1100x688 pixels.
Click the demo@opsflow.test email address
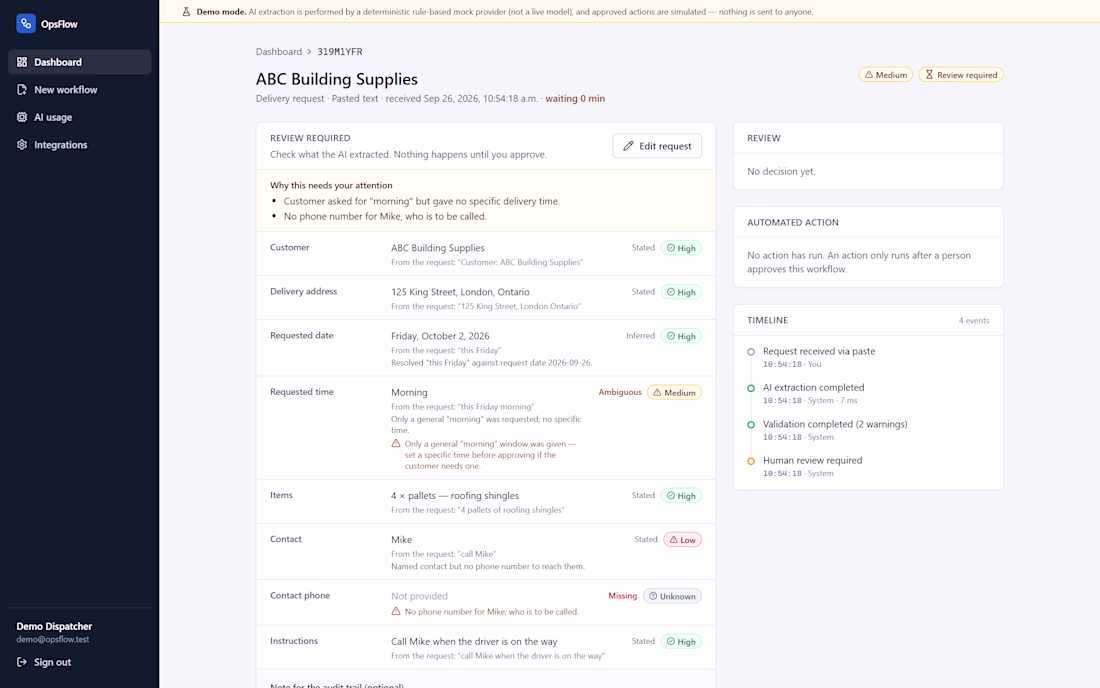(53, 640)
